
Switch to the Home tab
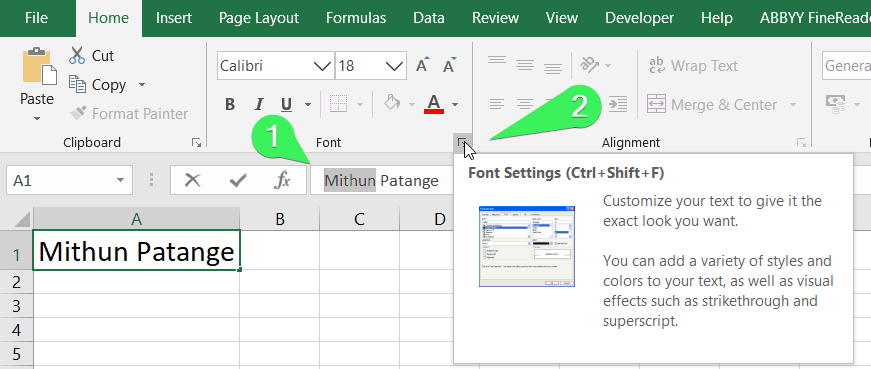click(108, 18)
